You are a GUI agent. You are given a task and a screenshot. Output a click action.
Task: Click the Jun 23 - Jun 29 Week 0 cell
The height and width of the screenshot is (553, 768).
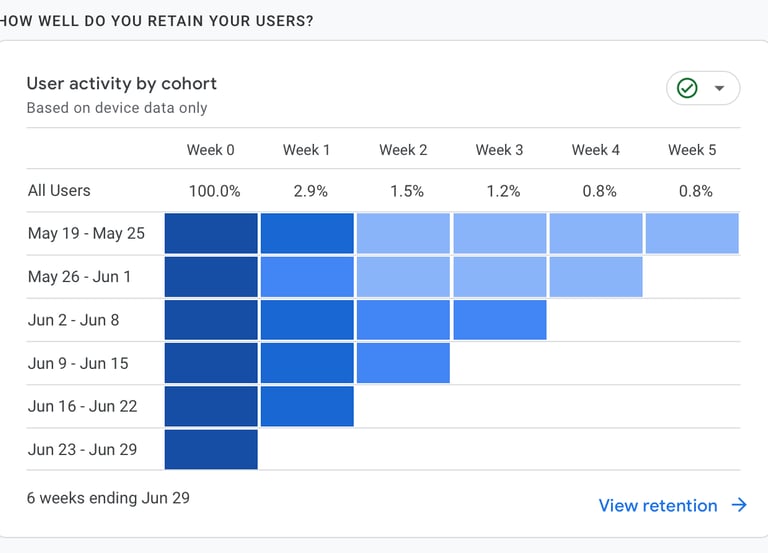click(x=211, y=449)
